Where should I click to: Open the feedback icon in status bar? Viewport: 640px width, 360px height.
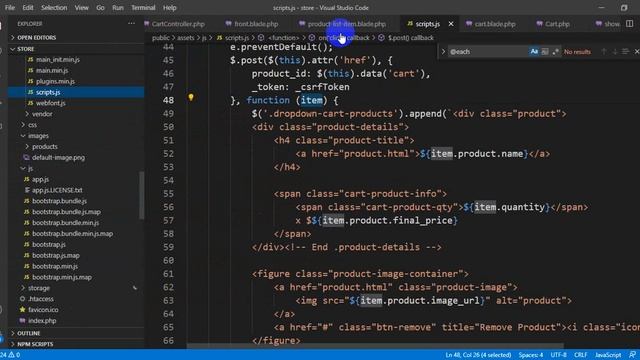tap(632, 355)
